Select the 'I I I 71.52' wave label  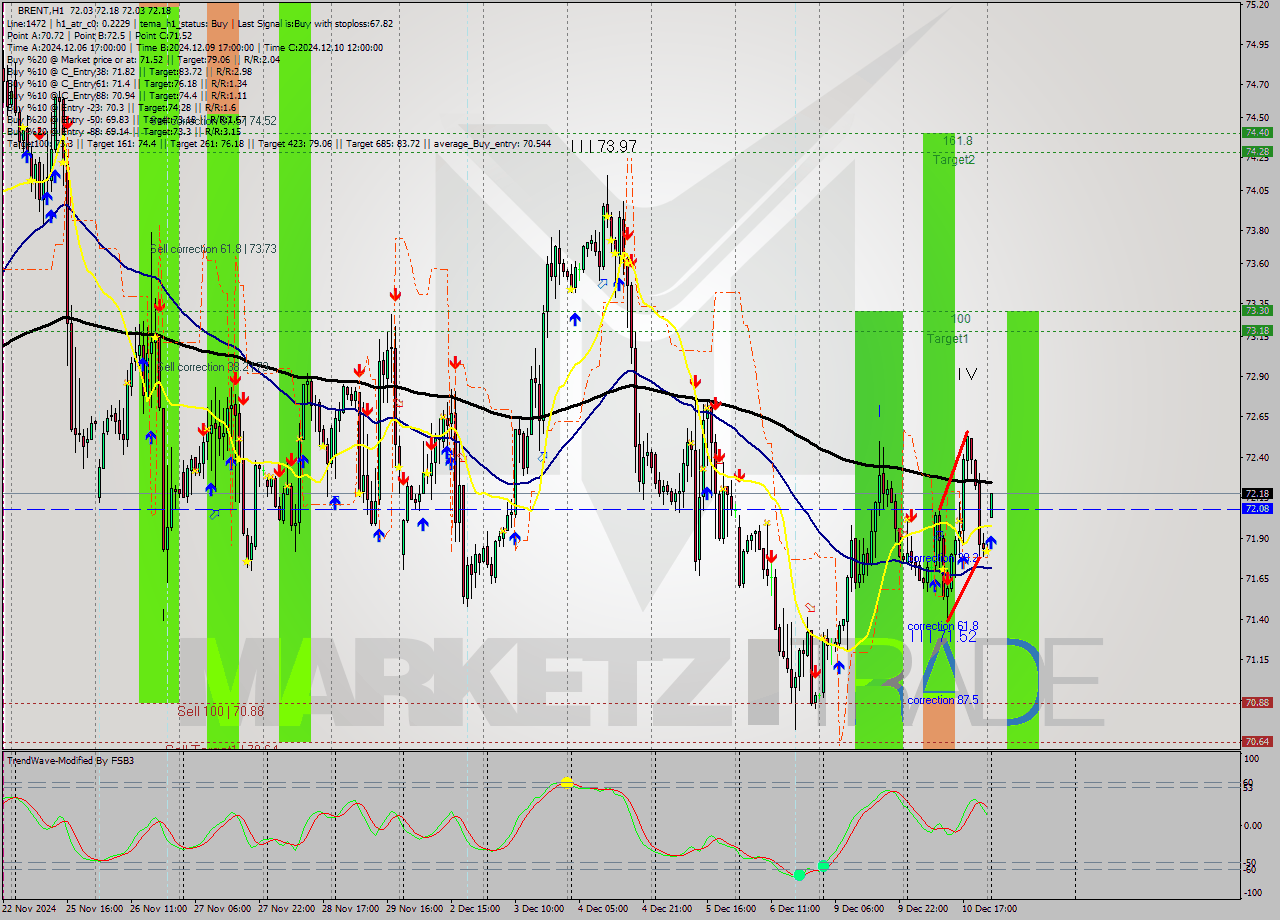942,636
